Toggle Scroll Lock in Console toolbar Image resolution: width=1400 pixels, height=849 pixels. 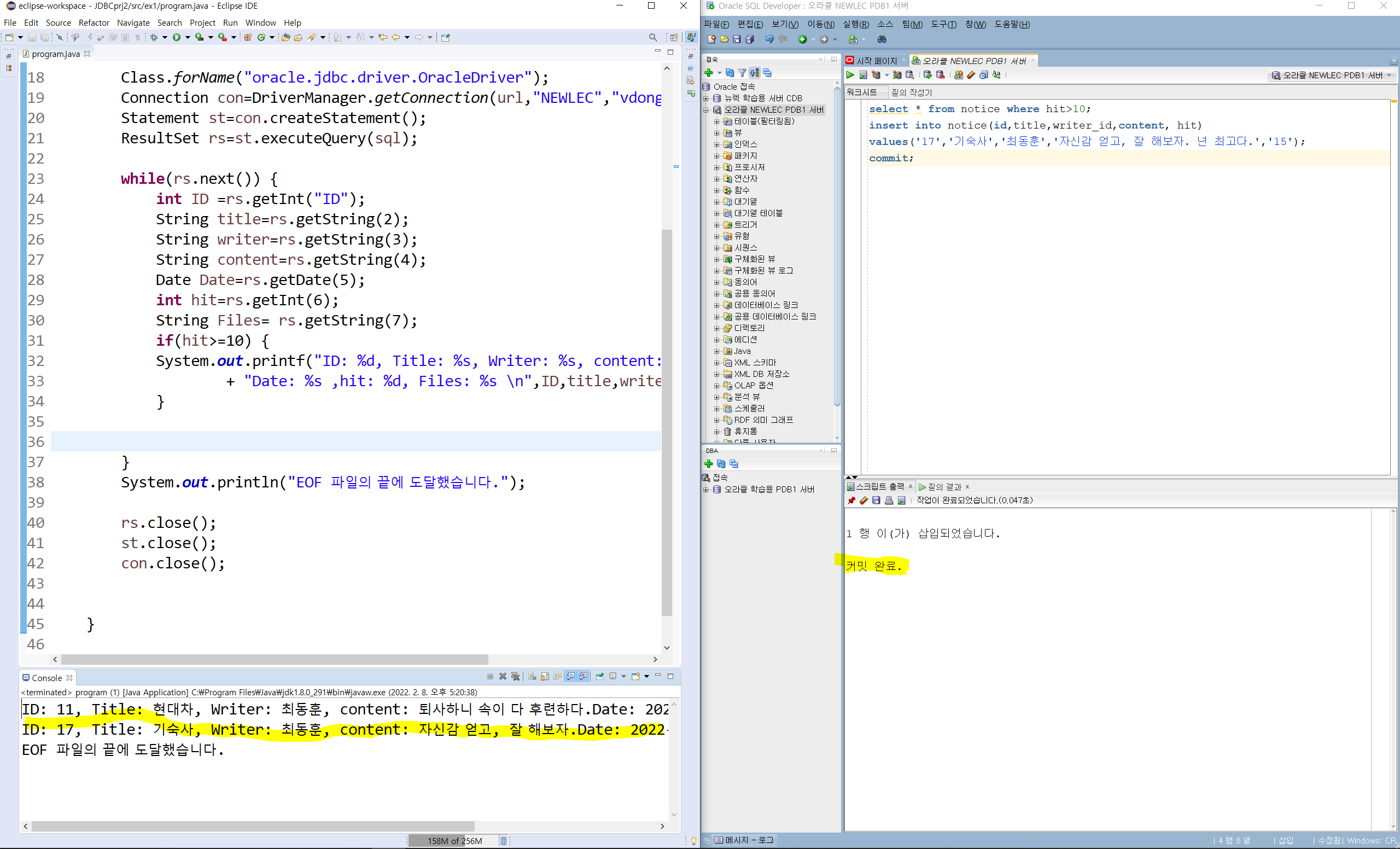point(545,676)
